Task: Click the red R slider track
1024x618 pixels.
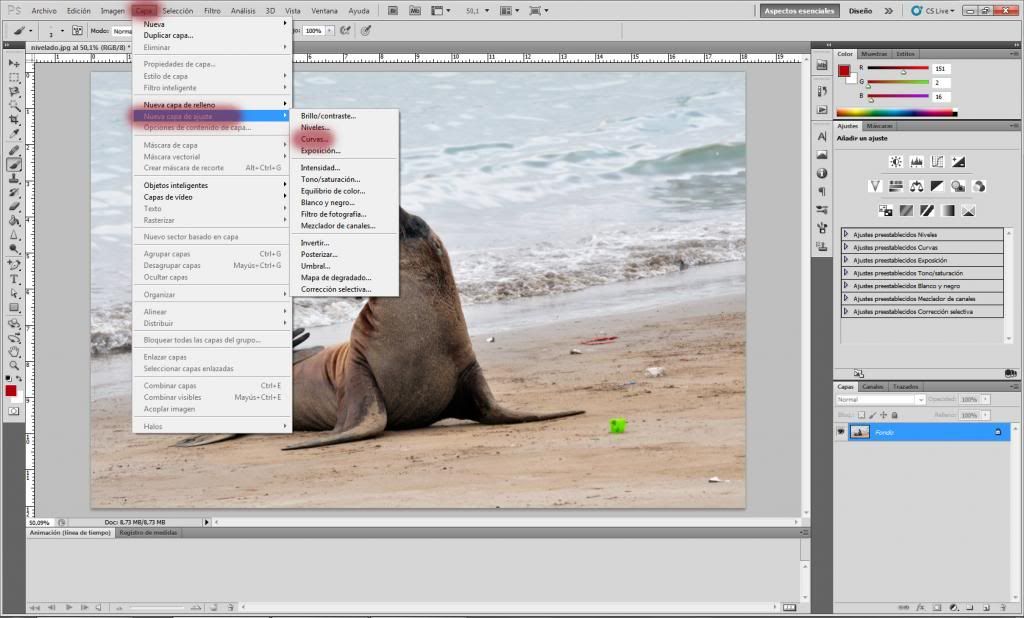Action: coord(897,68)
